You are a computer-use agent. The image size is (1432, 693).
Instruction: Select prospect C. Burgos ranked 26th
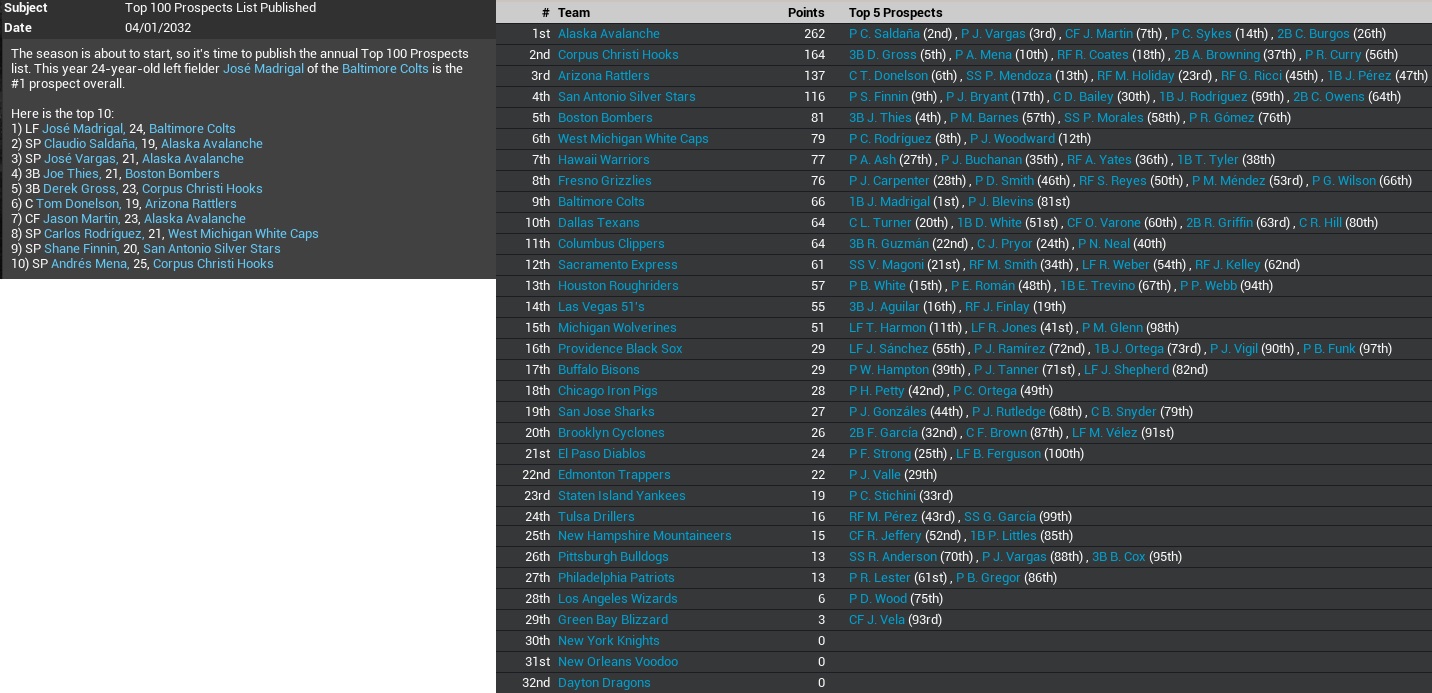pyautogui.click(x=1313, y=33)
